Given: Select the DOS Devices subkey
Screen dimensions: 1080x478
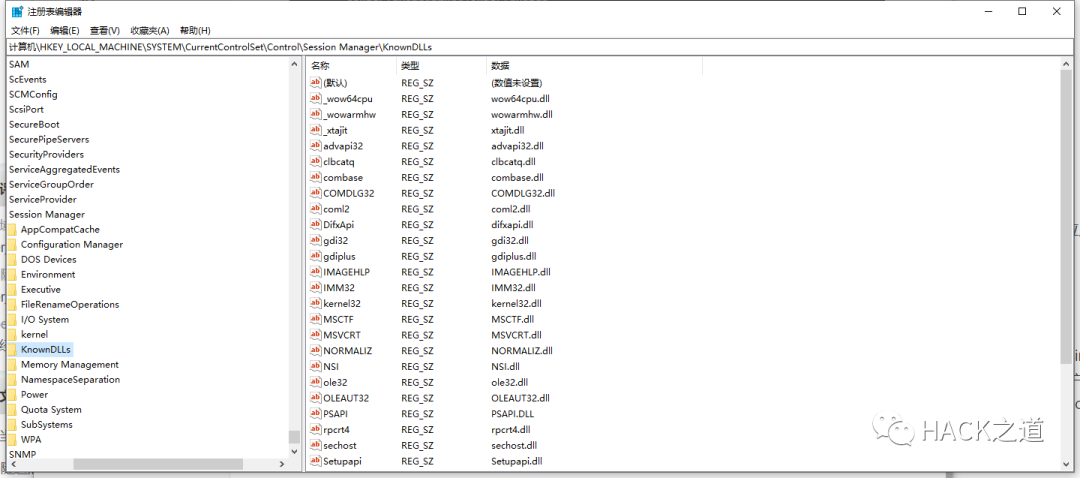Looking at the screenshot, I should click(x=48, y=260).
